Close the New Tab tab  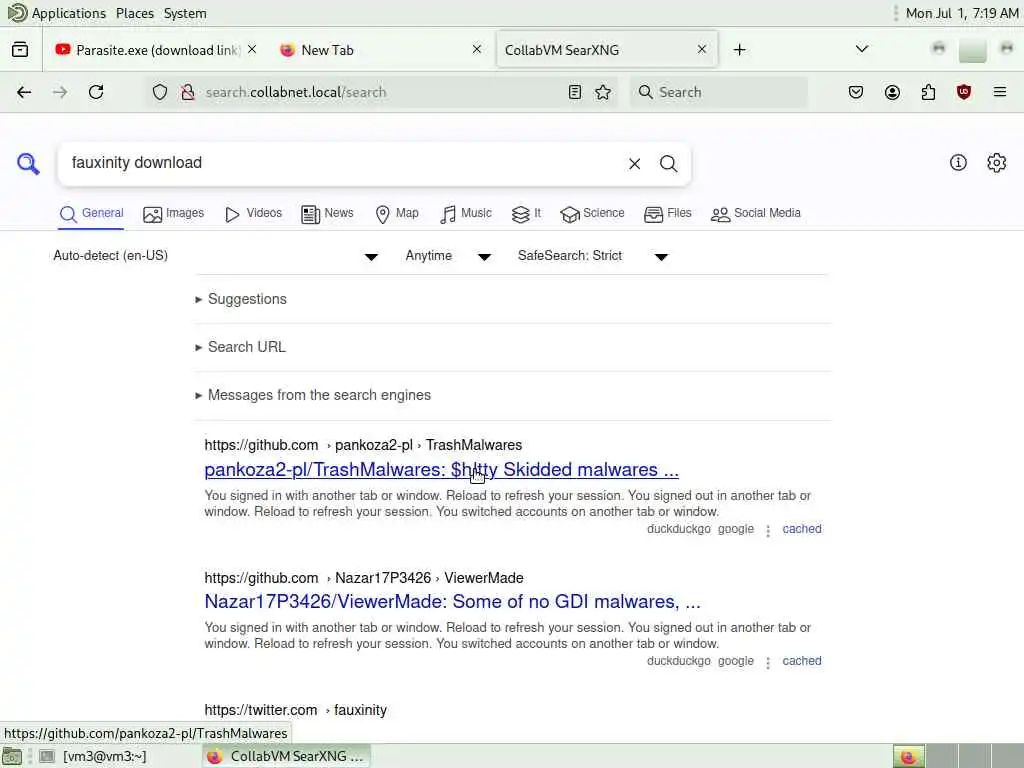477,50
